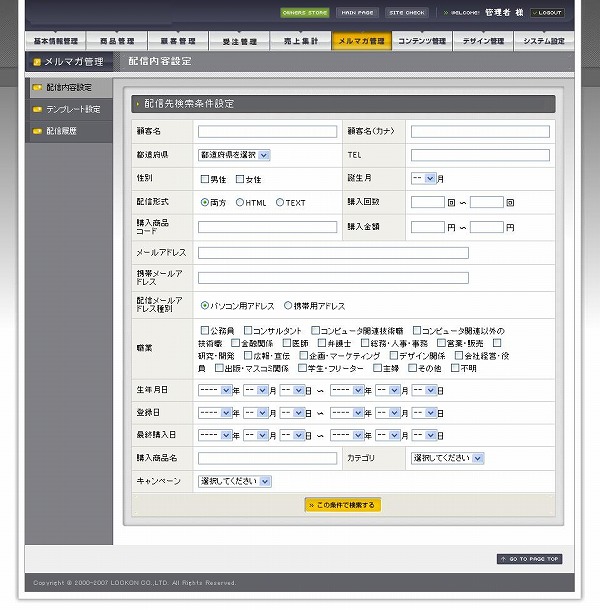The width and height of the screenshot is (600, 610).
Task: Open the 売上集計 tab
Action: (300, 41)
